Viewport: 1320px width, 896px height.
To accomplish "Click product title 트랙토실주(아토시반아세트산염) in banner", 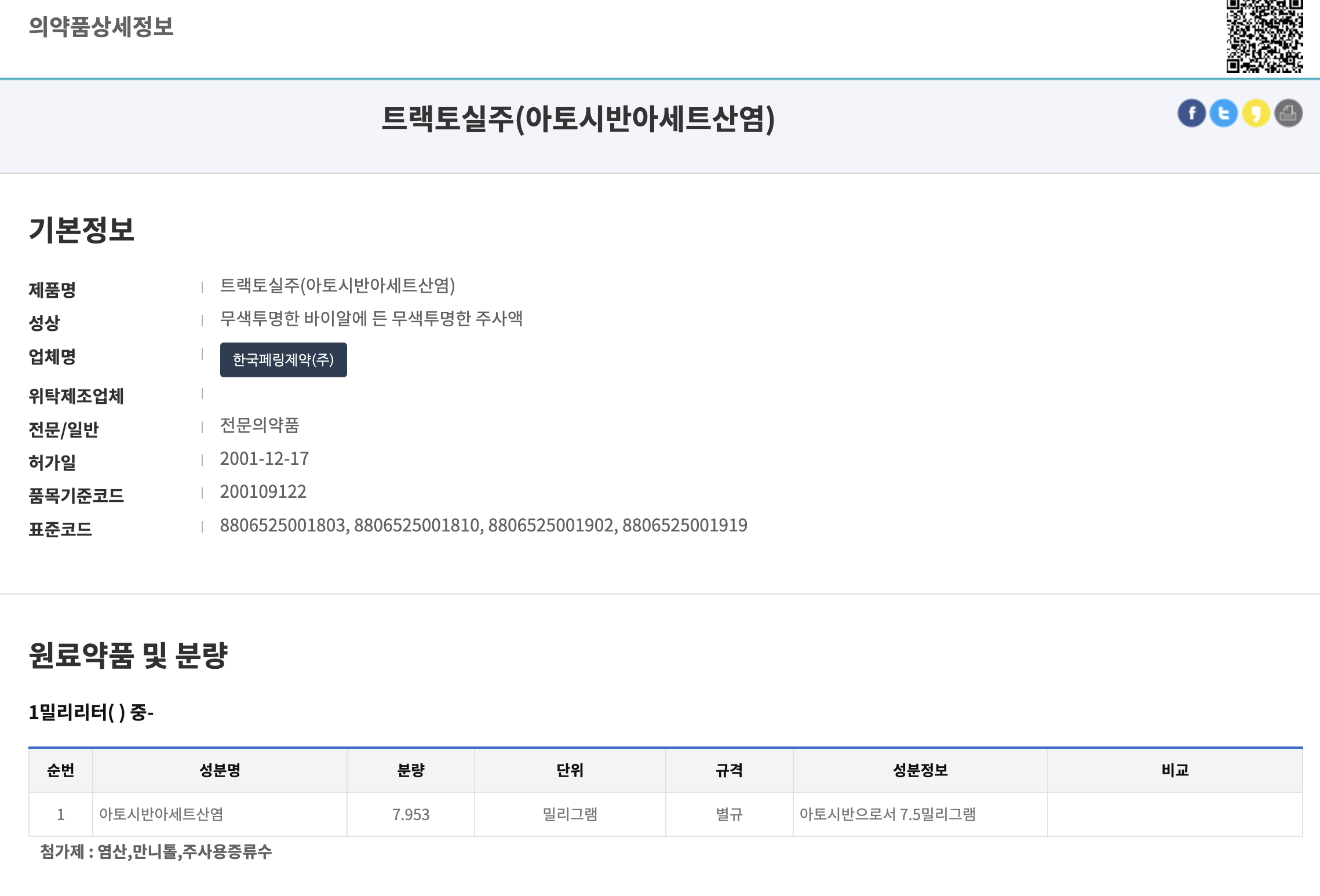I will point(578,119).
